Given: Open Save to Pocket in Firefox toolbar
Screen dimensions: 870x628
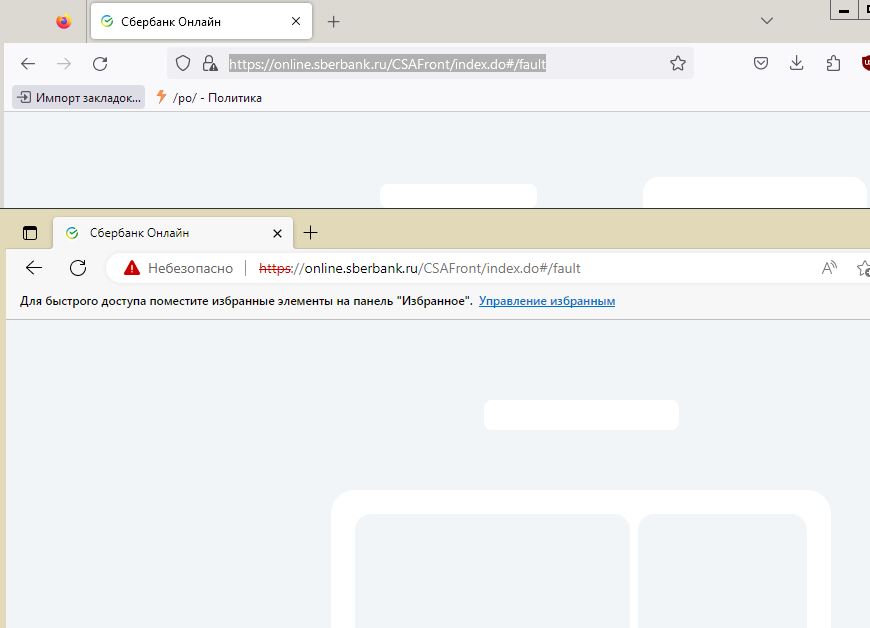Looking at the screenshot, I should [761, 63].
